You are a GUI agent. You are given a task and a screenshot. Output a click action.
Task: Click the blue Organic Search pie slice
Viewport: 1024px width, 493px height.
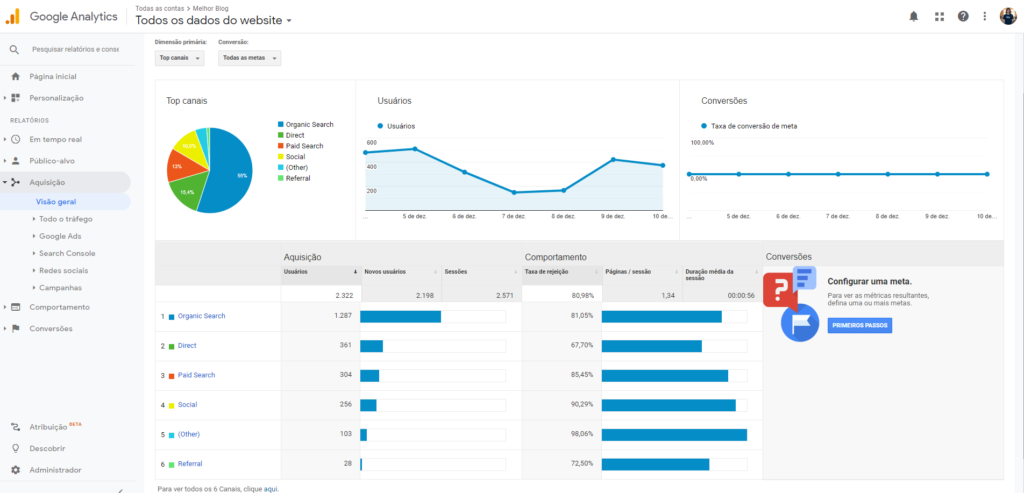[x=230, y=170]
